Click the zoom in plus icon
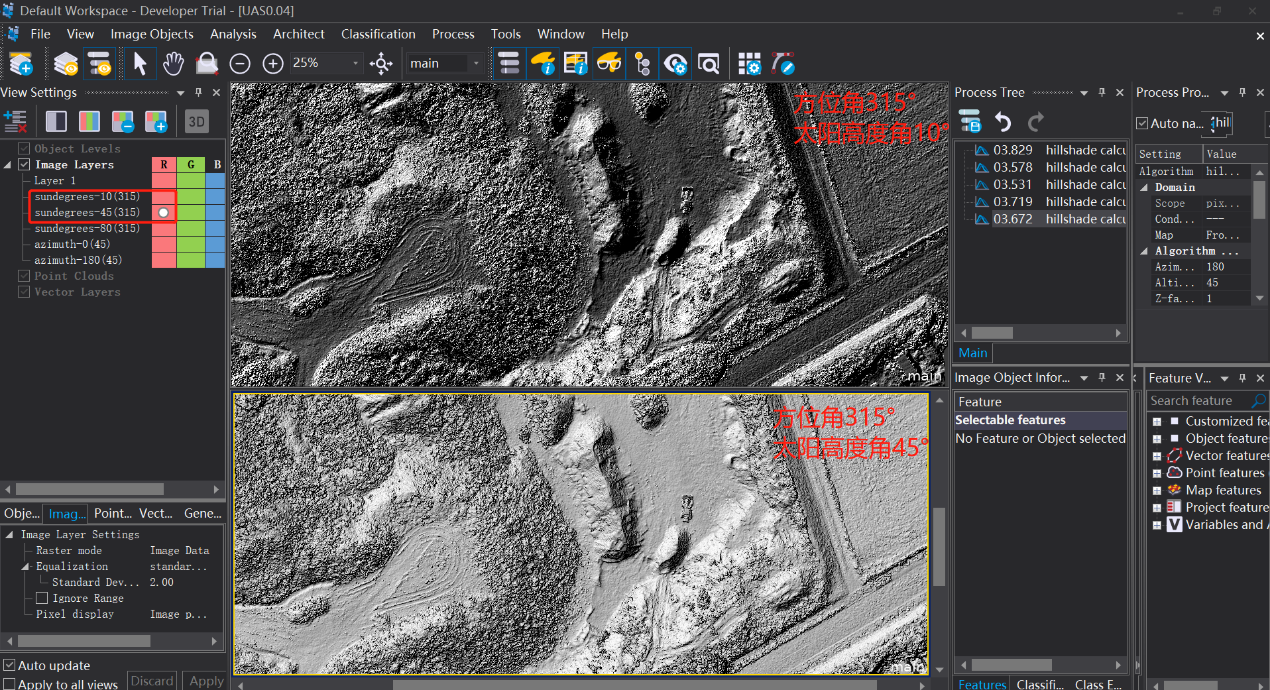 pyautogui.click(x=273, y=64)
